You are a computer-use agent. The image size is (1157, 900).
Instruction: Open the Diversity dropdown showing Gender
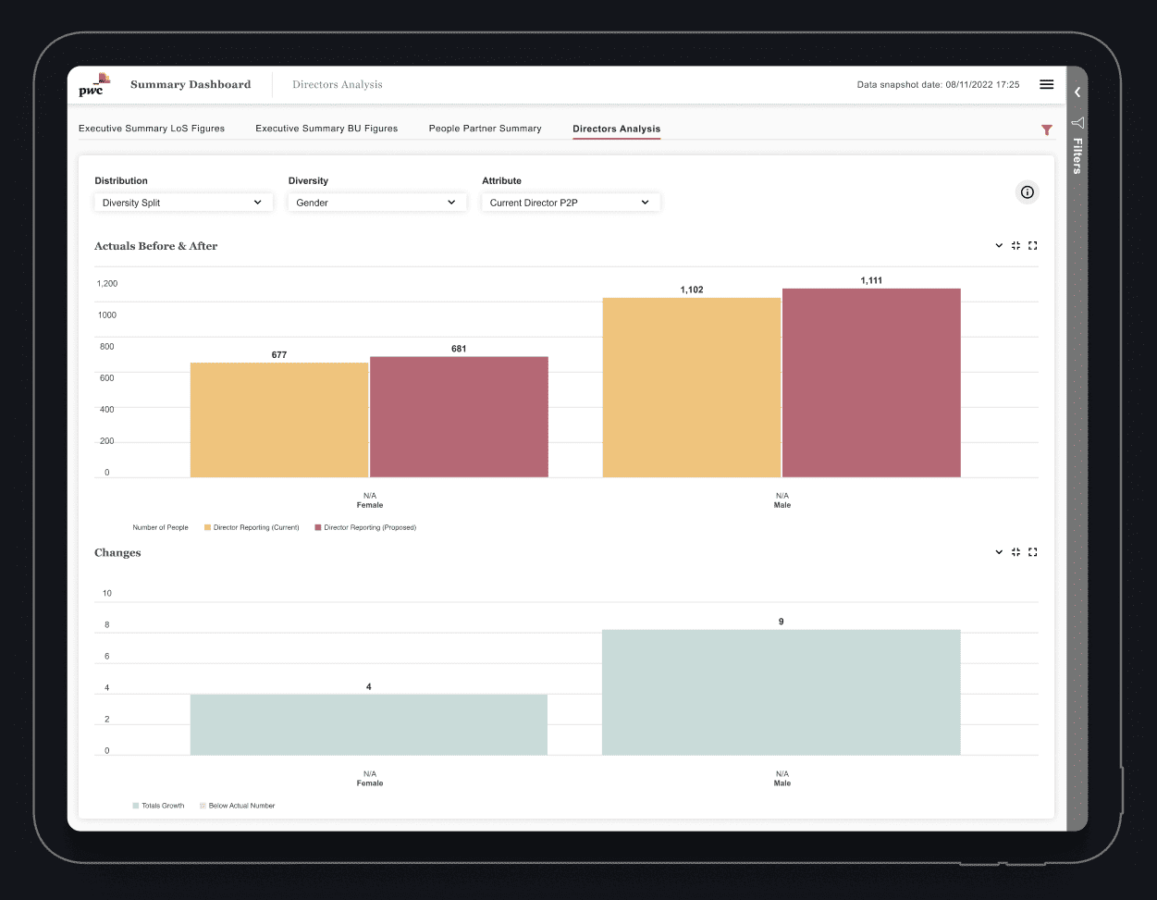point(376,202)
